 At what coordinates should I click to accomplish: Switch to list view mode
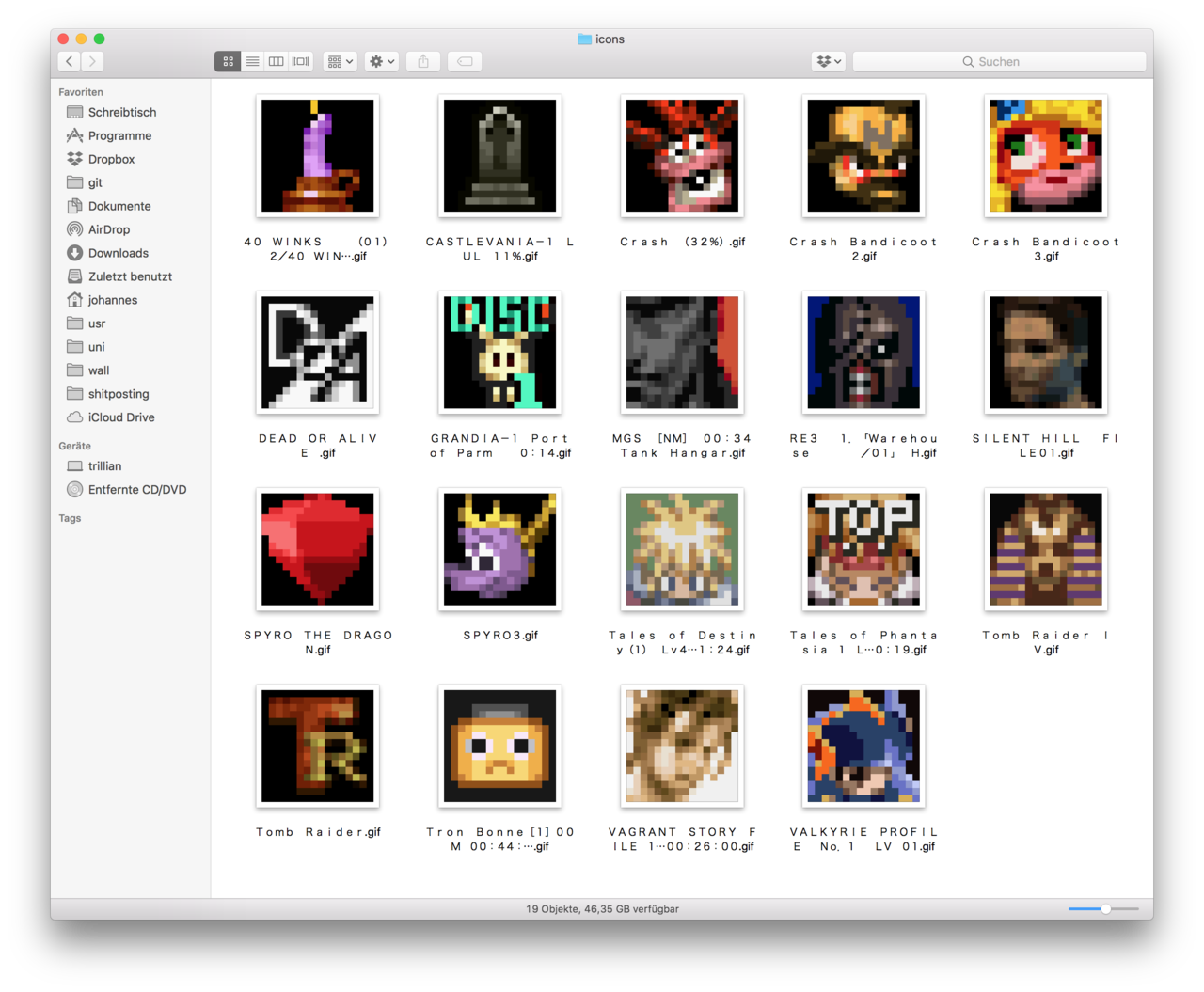[x=252, y=61]
